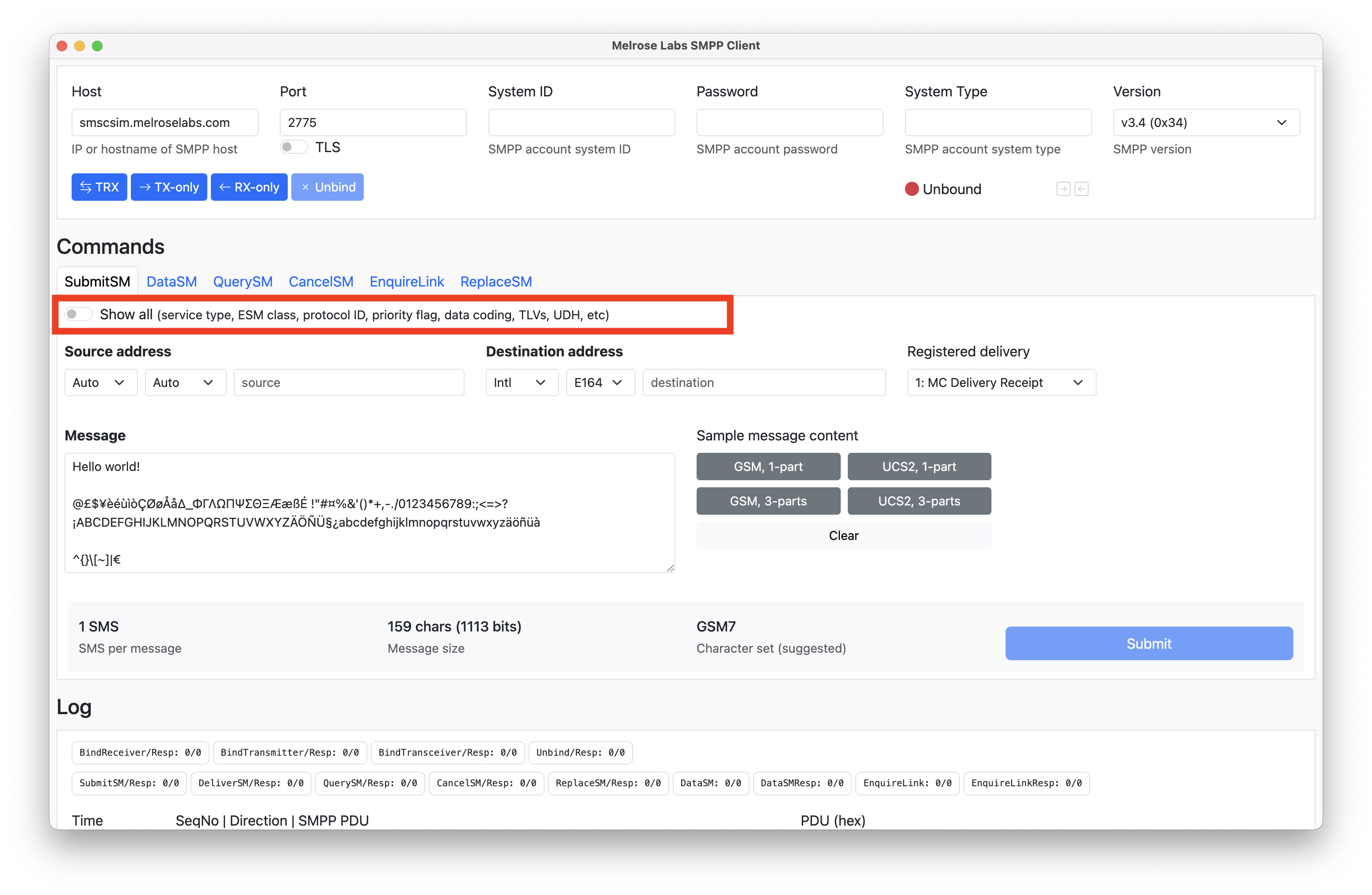1372x895 pixels.
Task: Click the BindTransceiver/Resp counter badge
Action: pyautogui.click(x=447, y=752)
